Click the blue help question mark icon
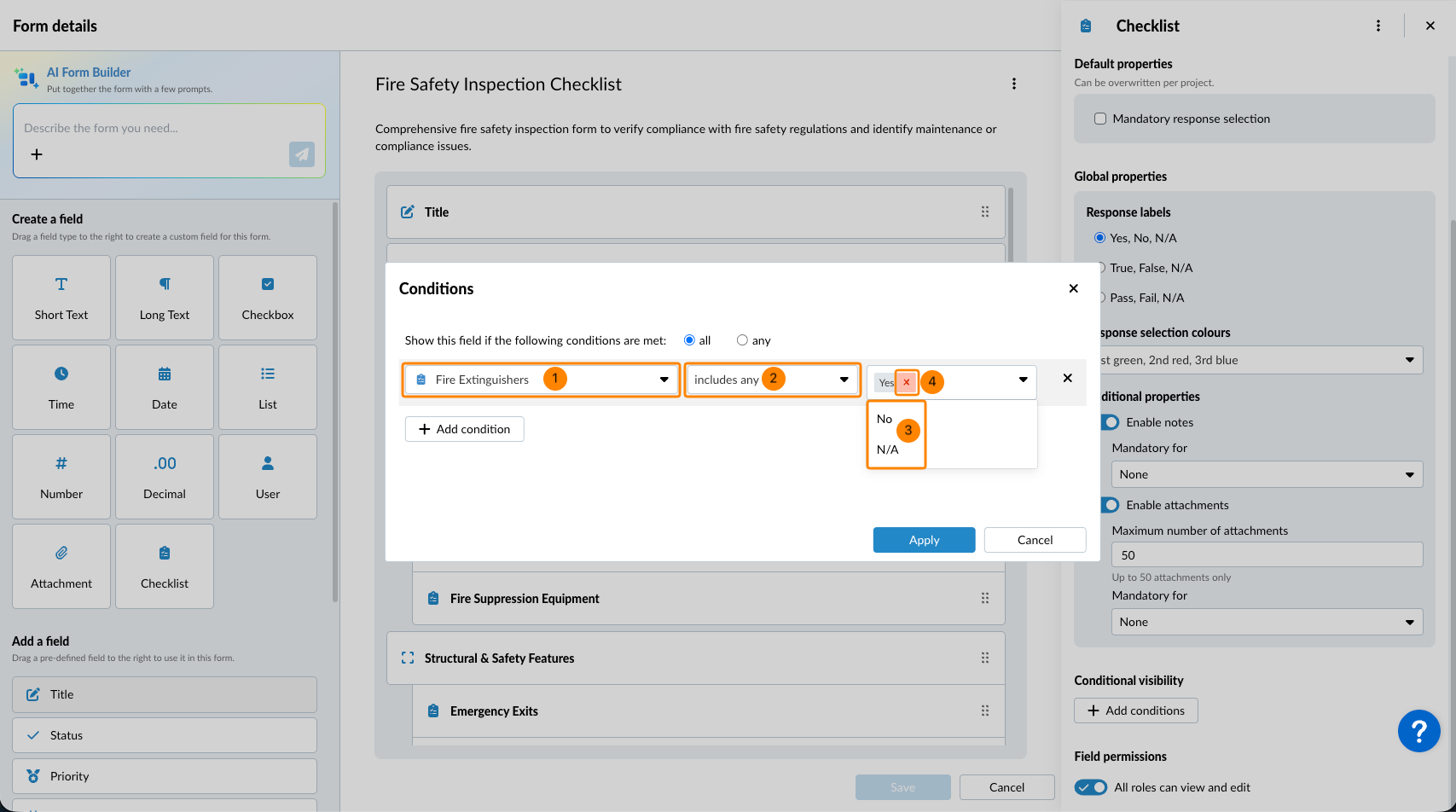The height and width of the screenshot is (812, 1456). pyautogui.click(x=1418, y=731)
